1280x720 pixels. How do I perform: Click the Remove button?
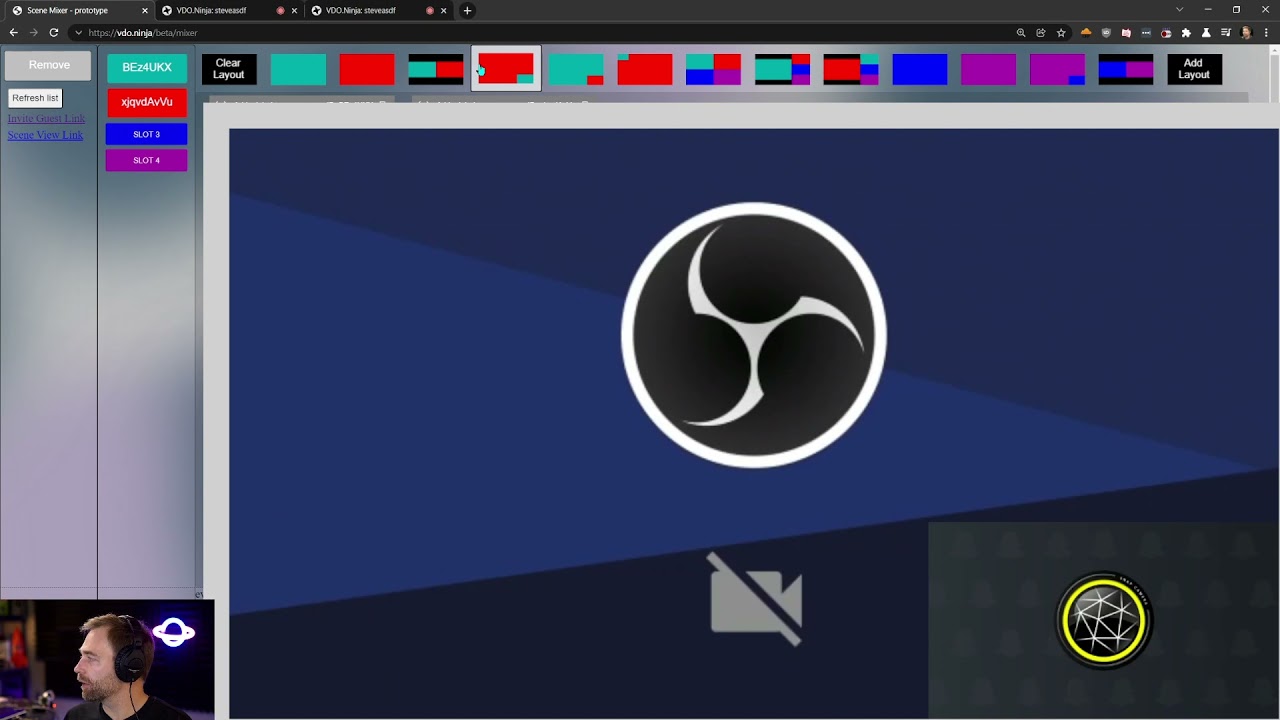(x=49, y=65)
